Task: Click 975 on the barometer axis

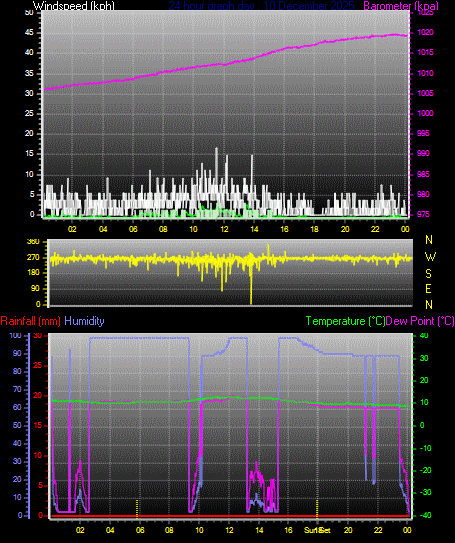Action: (x=423, y=214)
